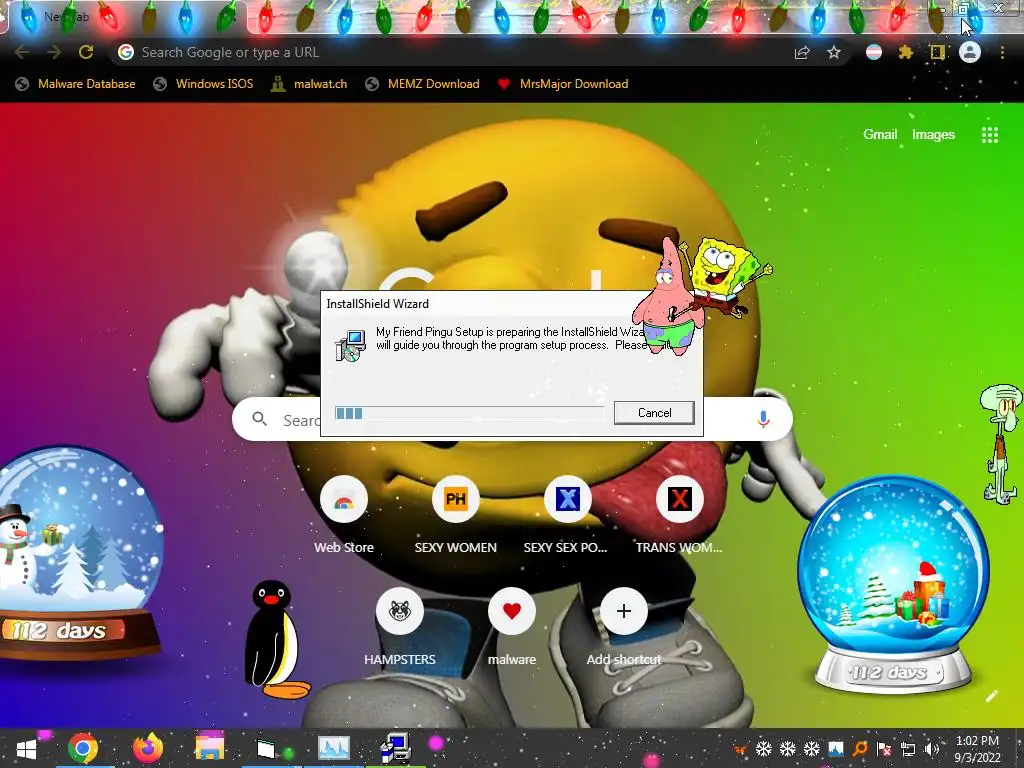Open the MEMZ Download bookmark

[x=422, y=84]
